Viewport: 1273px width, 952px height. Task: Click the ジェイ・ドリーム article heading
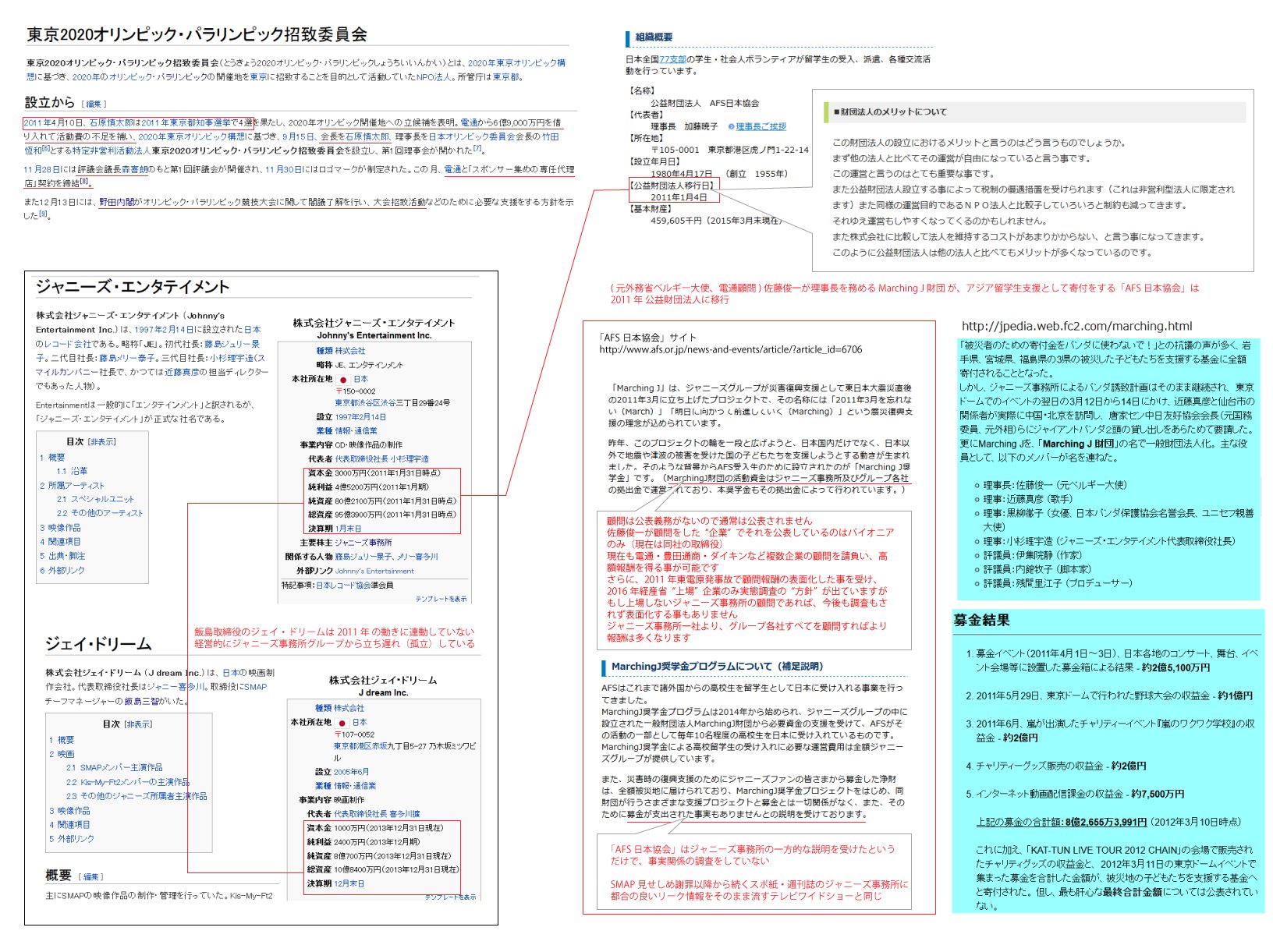point(98,644)
